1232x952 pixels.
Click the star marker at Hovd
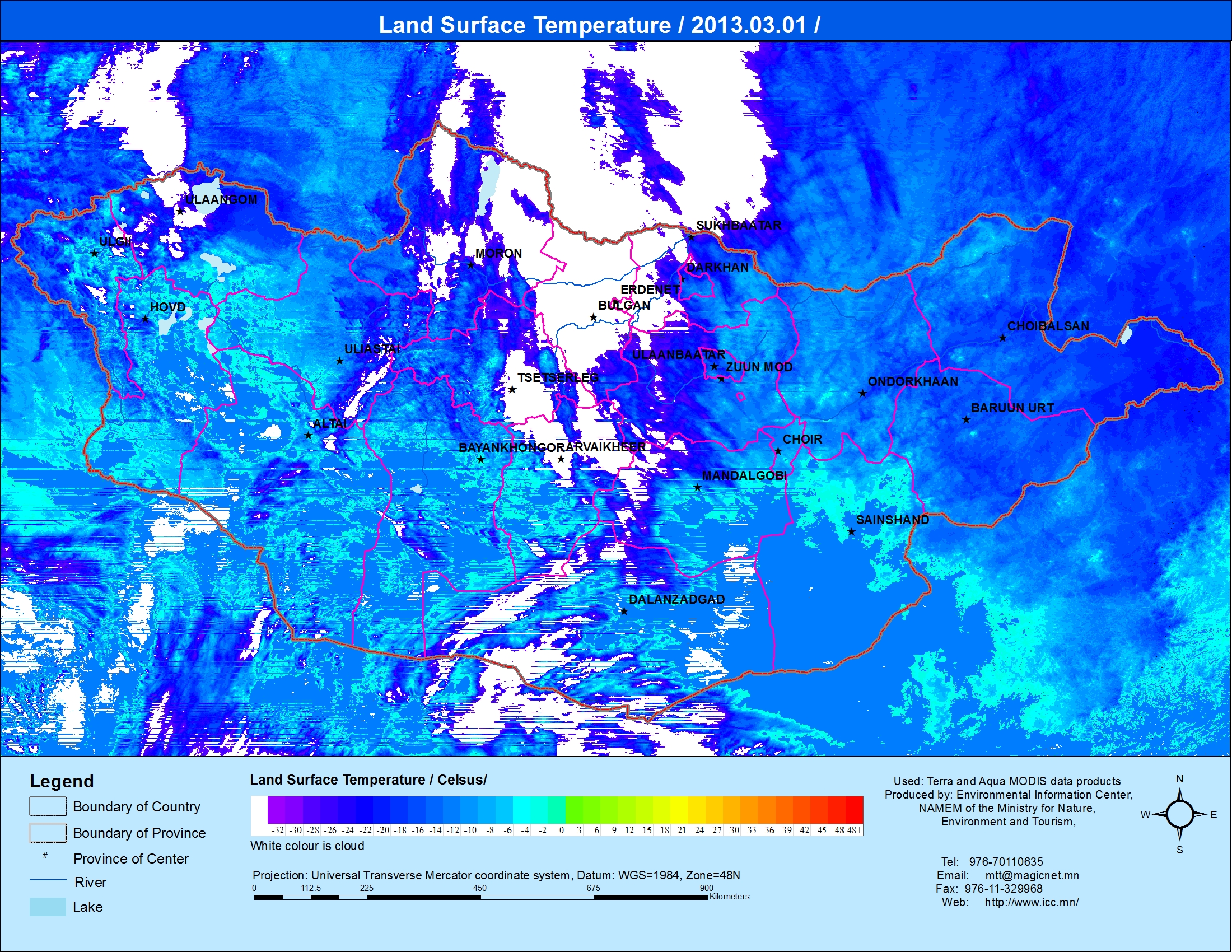click(x=145, y=319)
